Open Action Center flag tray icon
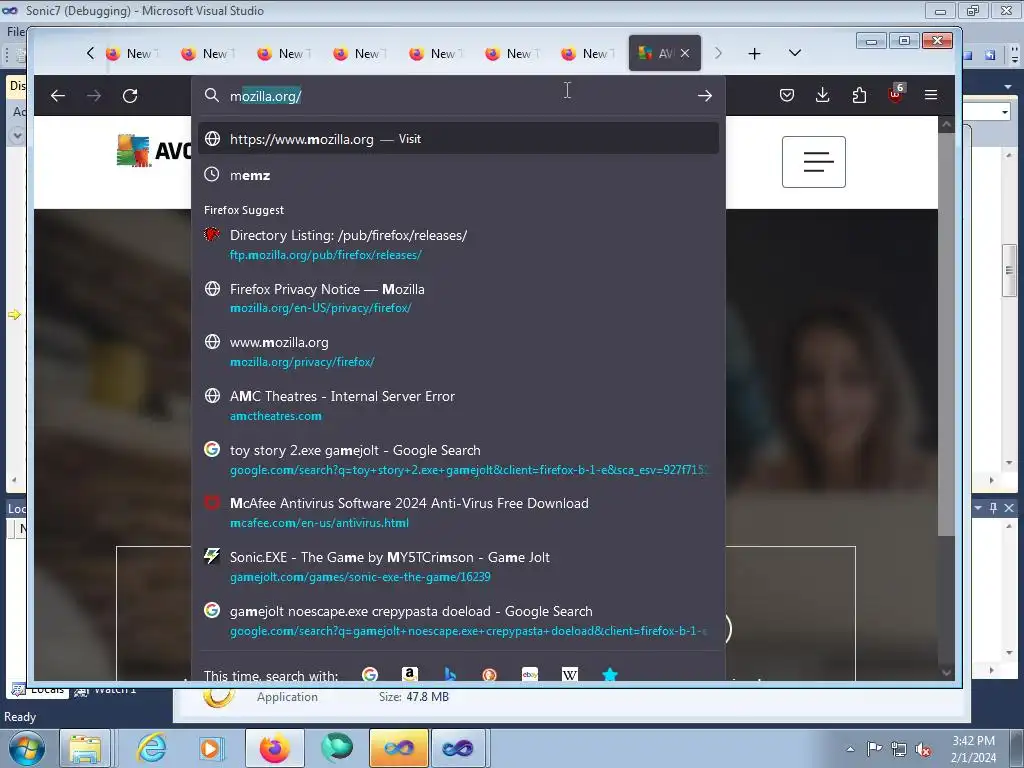This screenshot has height=768, width=1024. [874, 748]
